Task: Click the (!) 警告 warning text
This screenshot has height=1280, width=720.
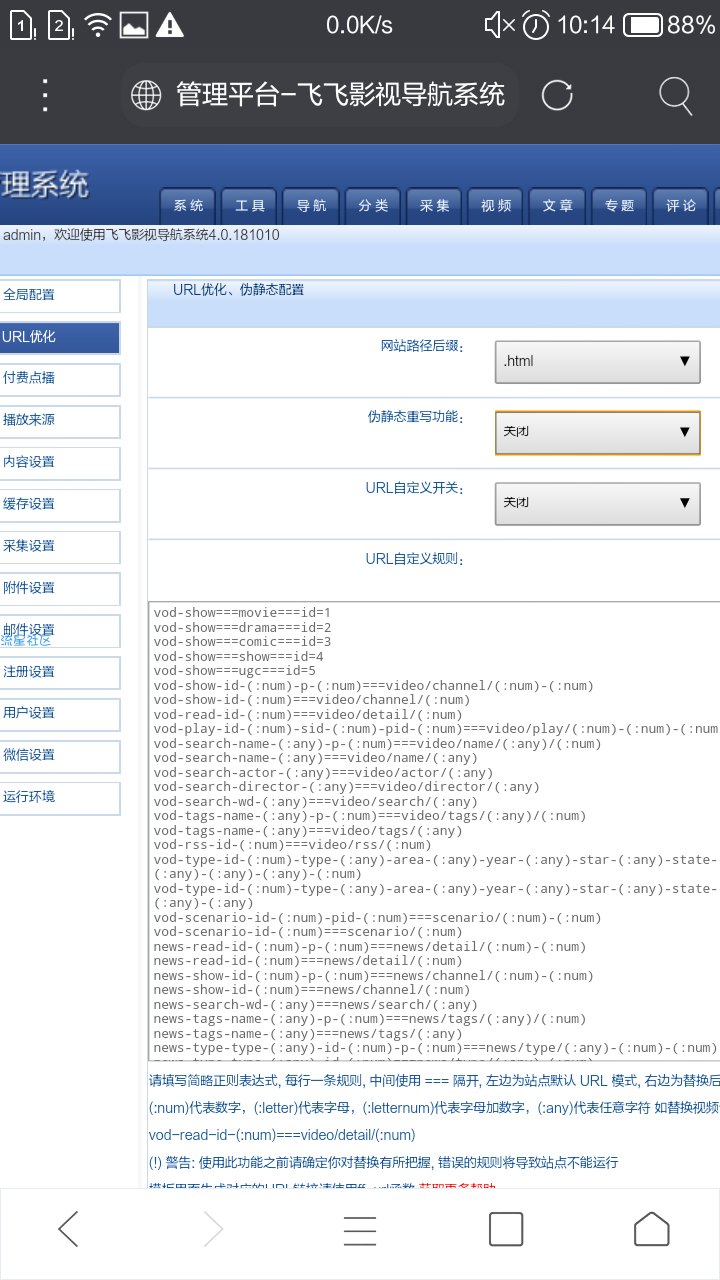Action: [x=383, y=1163]
